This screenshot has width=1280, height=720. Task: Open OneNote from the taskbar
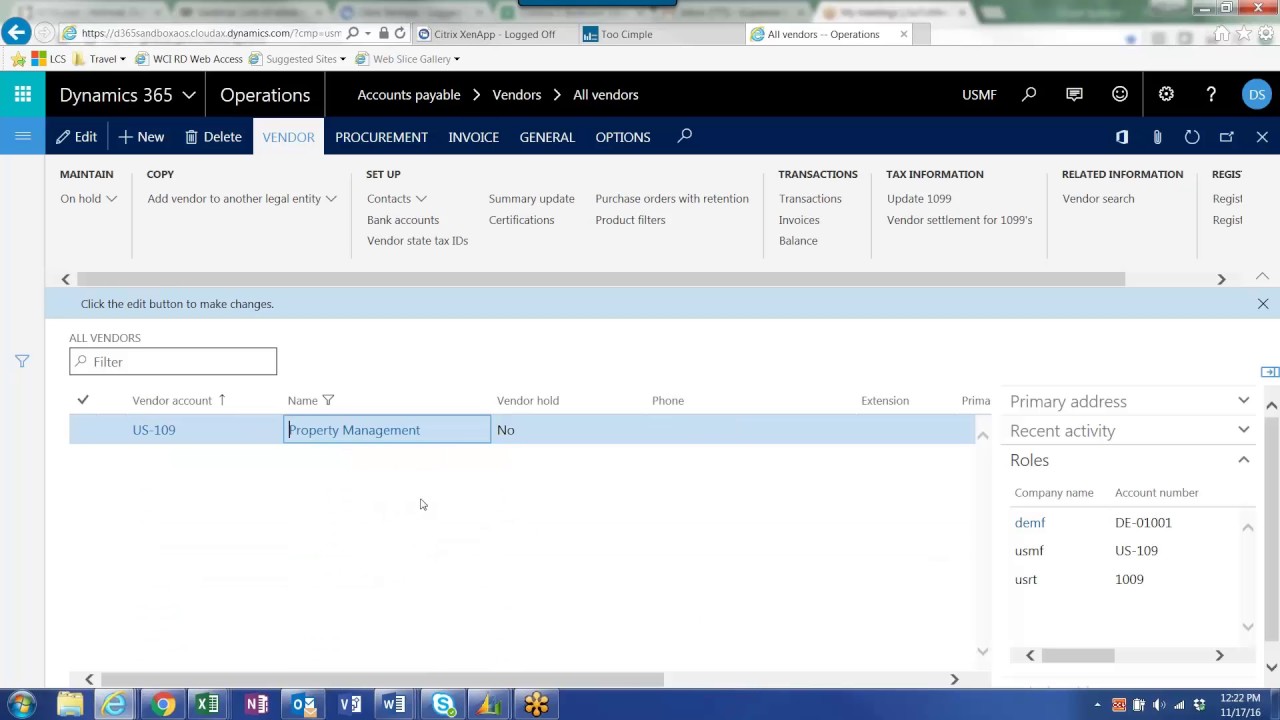pos(256,705)
